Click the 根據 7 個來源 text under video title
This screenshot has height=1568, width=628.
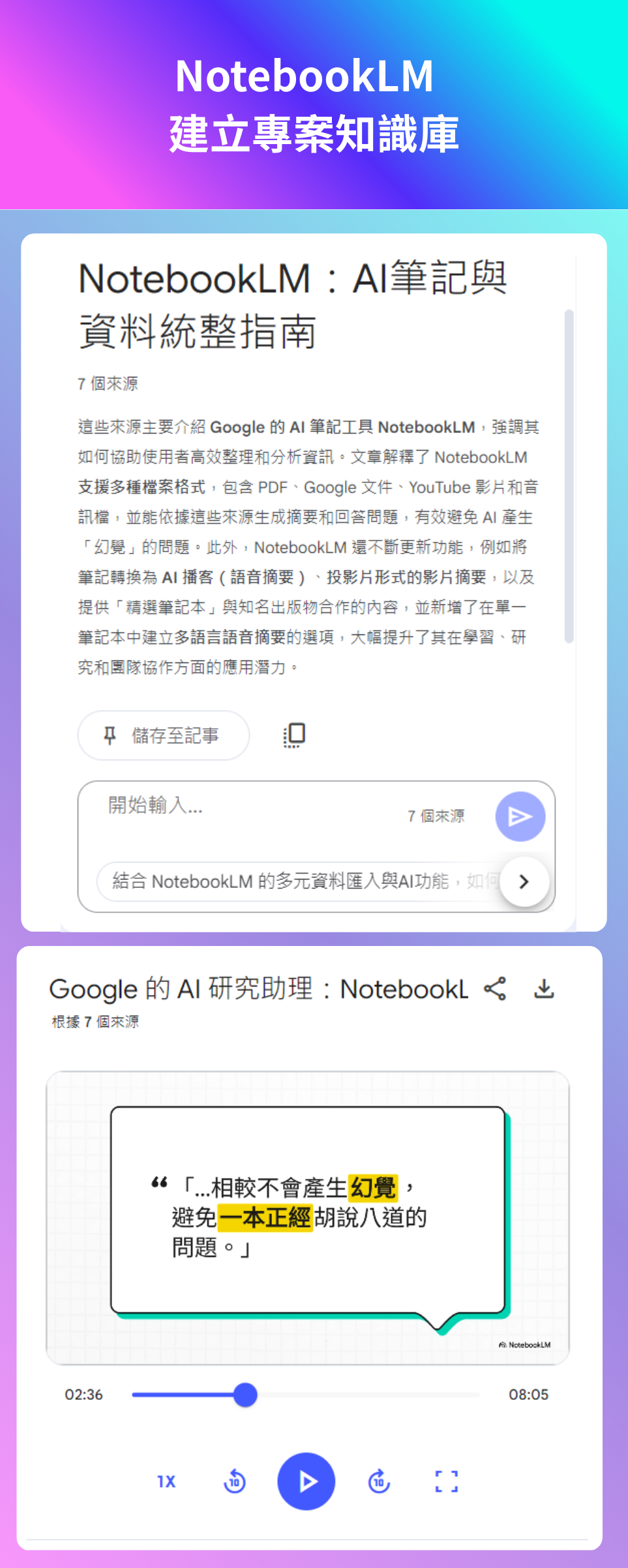coord(95,1022)
